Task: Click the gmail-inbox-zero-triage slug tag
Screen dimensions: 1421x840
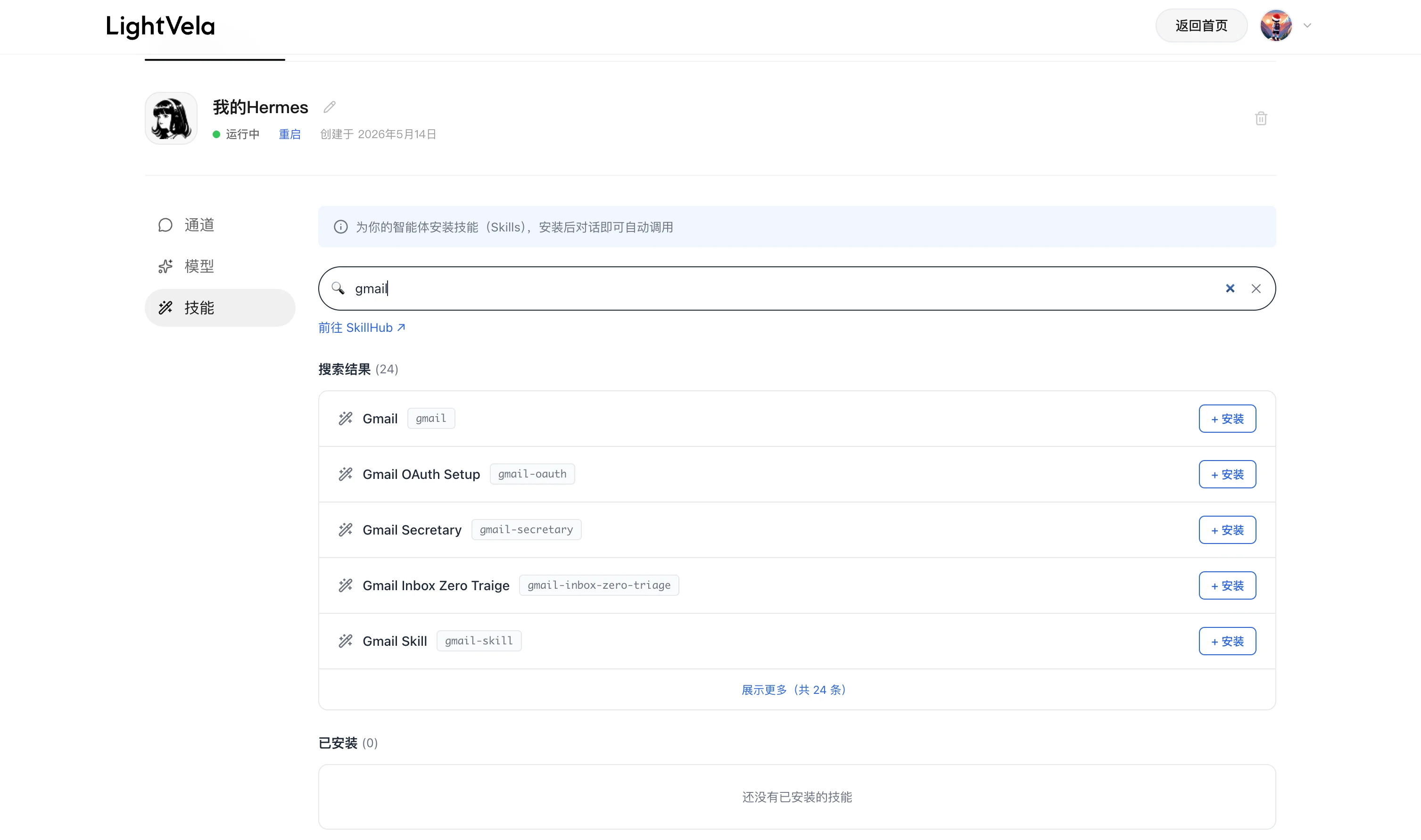Action: 599,585
